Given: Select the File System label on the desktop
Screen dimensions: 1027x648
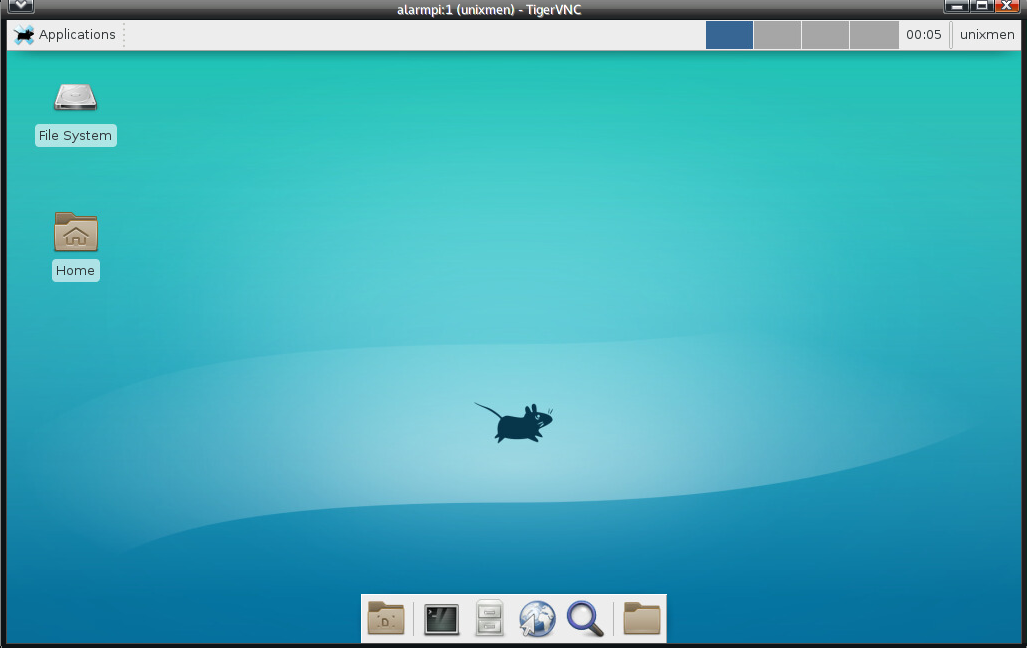Looking at the screenshot, I should 75,136.
